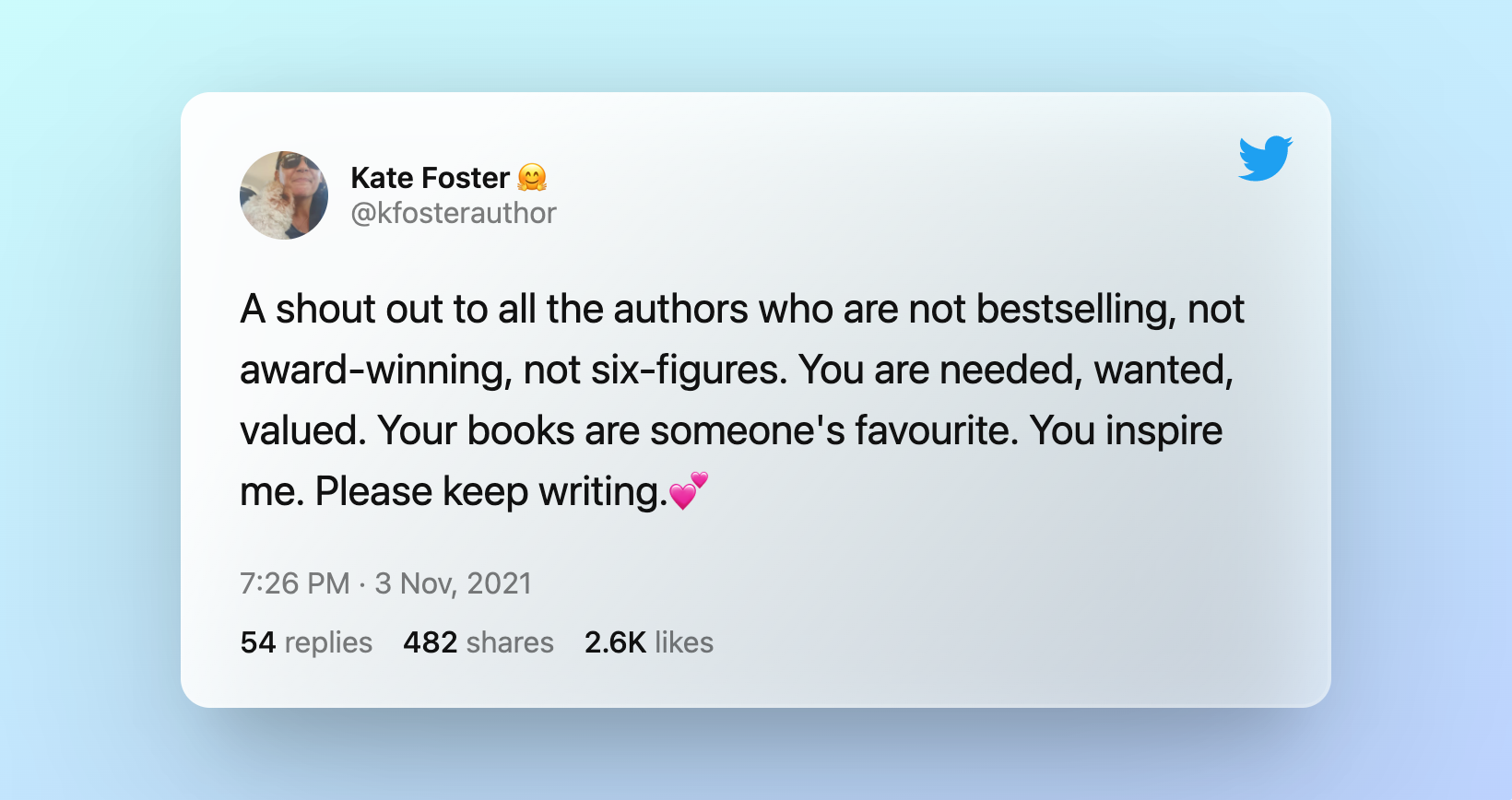Click the word "award-winning," in the tweet

[x=376, y=371]
